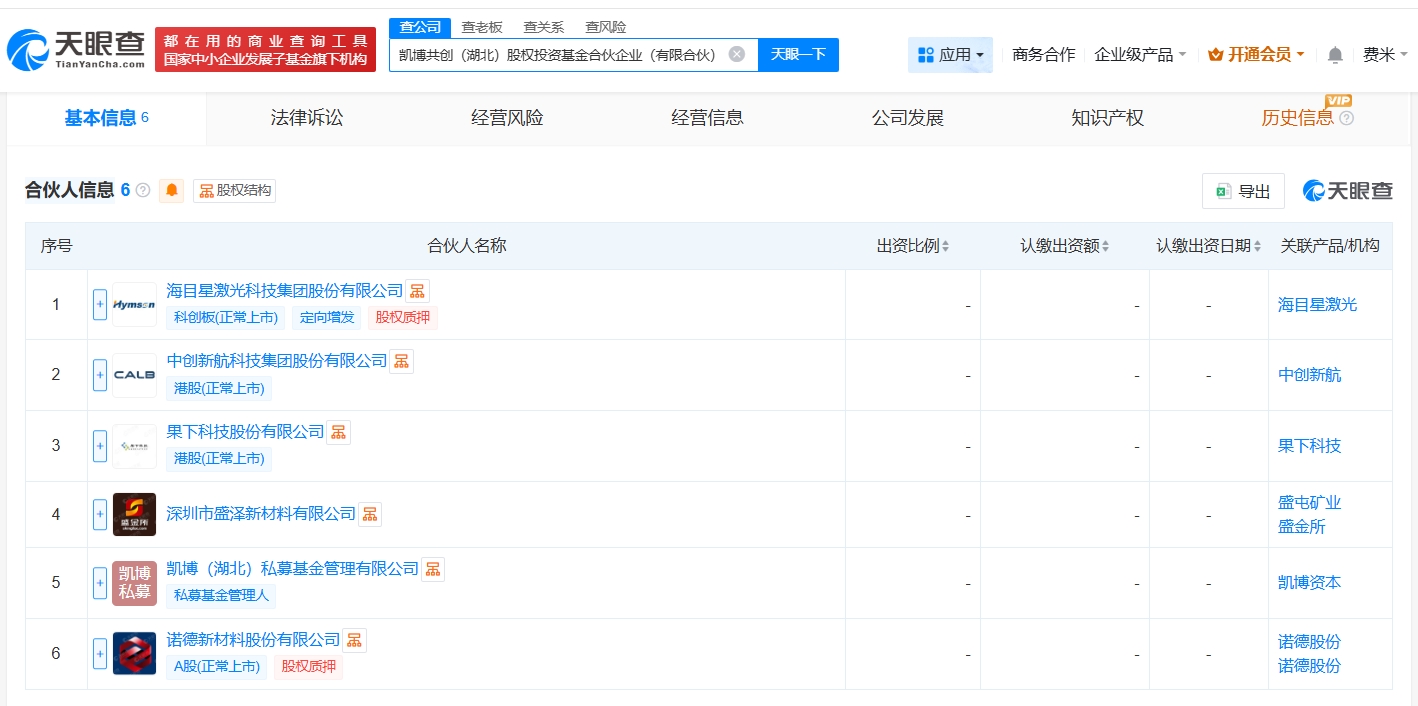
Task: Switch to the 经营风险 tab
Action: (x=507, y=118)
